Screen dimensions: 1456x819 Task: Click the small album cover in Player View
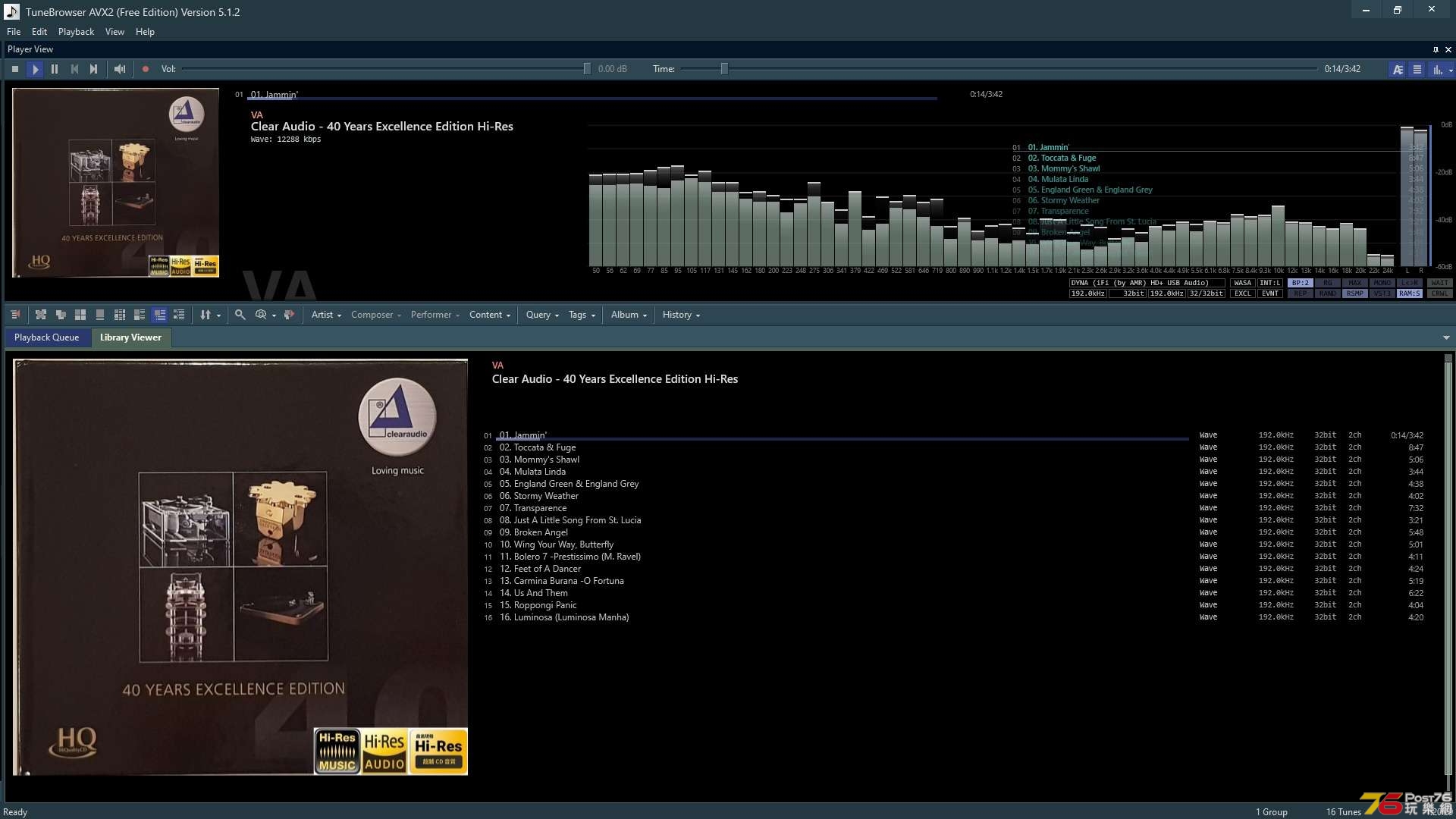pos(116,183)
